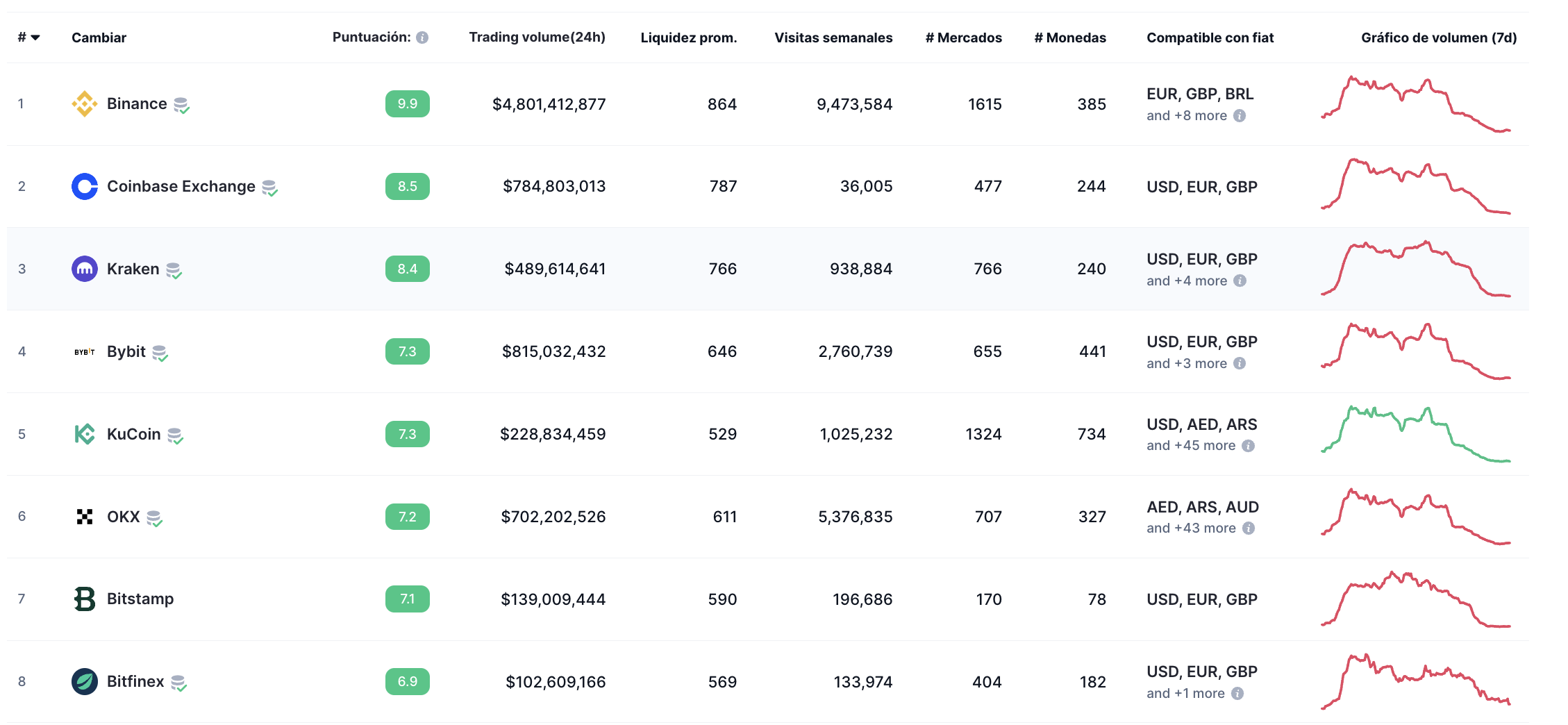The width and height of the screenshot is (1568, 725).
Task: Click the Kraken purple logo icon
Action: pyautogui.click(x=84, y=269)
